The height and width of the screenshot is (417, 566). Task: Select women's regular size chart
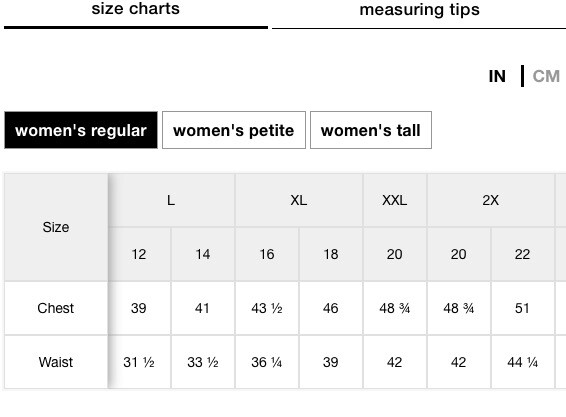coord(81,130)
